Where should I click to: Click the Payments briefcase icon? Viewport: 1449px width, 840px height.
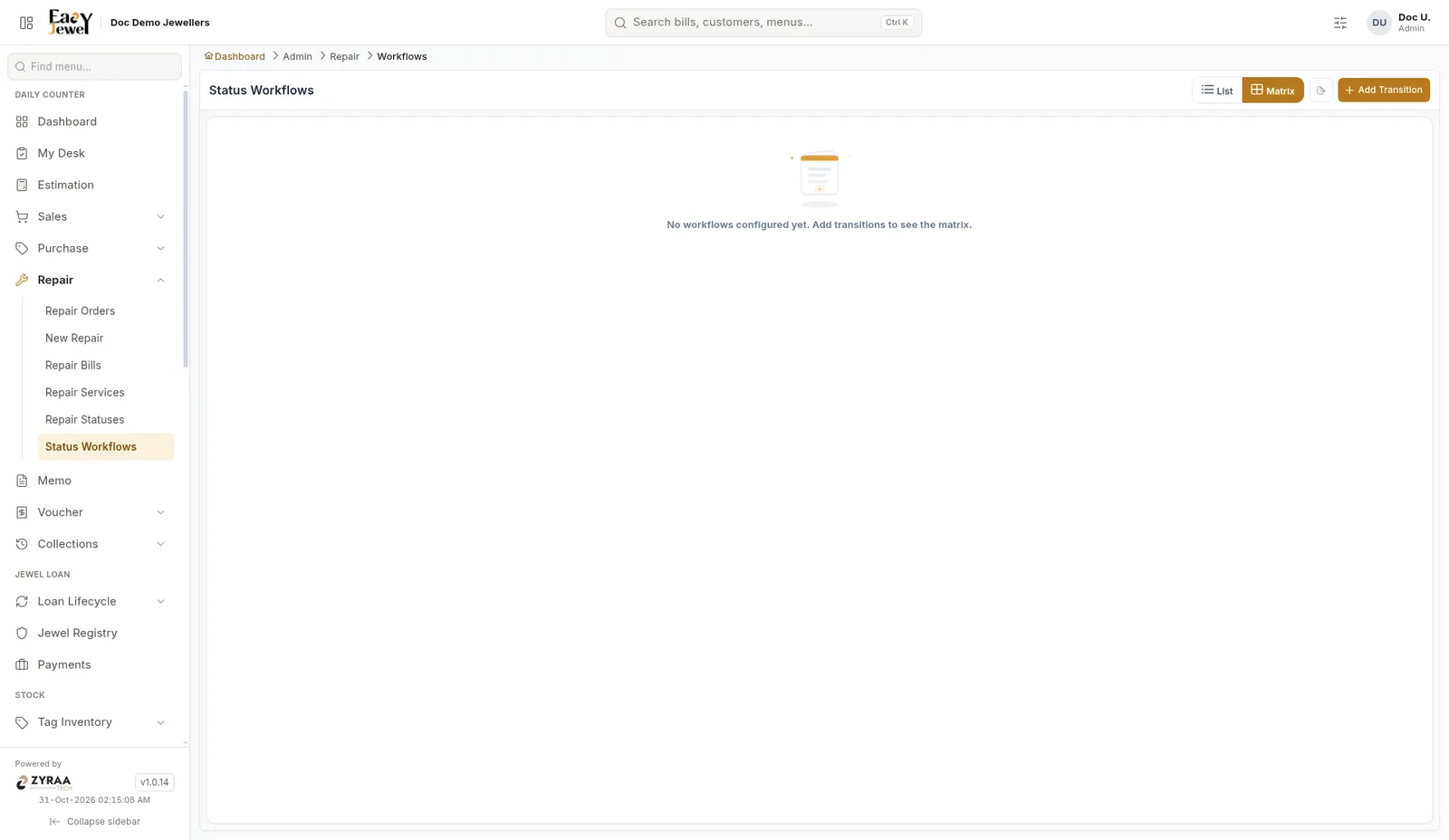click(22, 664)
